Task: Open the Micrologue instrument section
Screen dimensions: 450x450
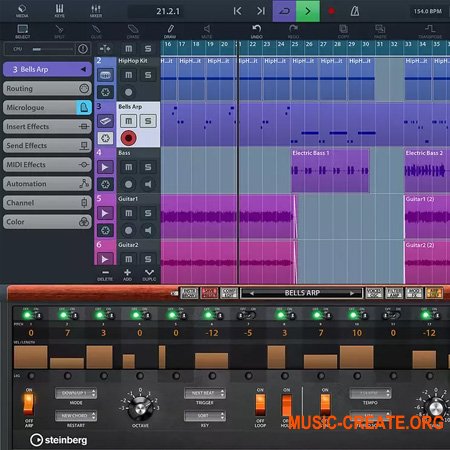Action: click(x=47, y=107)
